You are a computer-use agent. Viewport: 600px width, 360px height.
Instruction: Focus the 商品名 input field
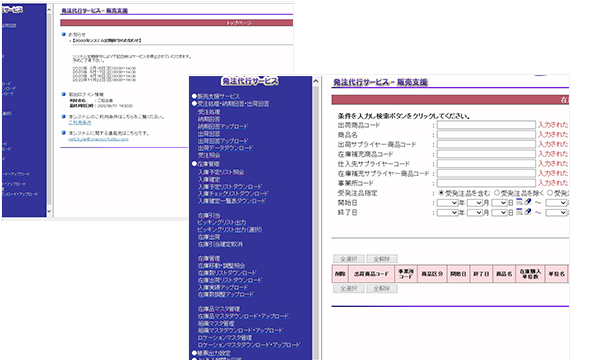(x=486, y=134)
